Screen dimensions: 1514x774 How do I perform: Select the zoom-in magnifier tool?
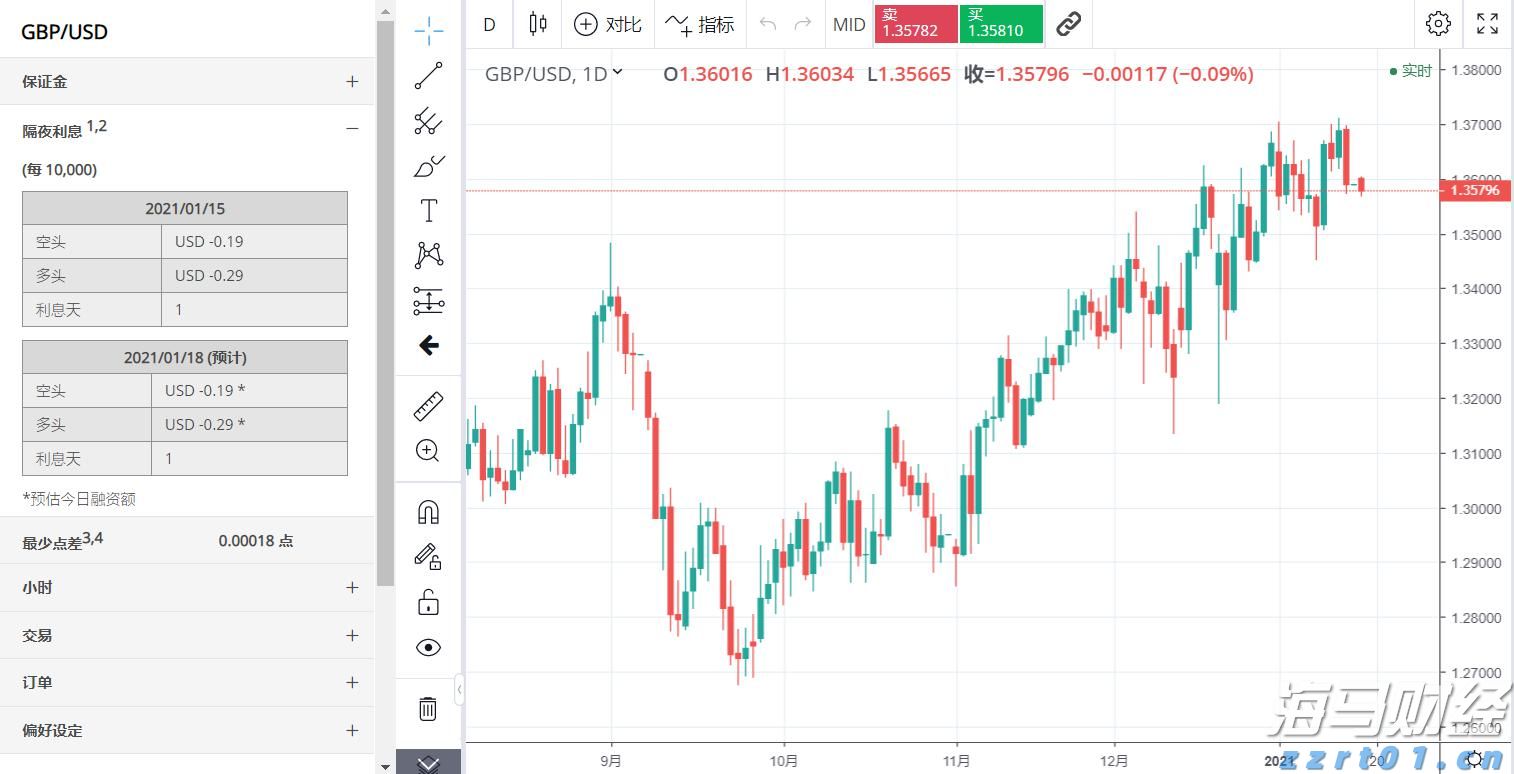pyautogui.click(x=428, y=450)
